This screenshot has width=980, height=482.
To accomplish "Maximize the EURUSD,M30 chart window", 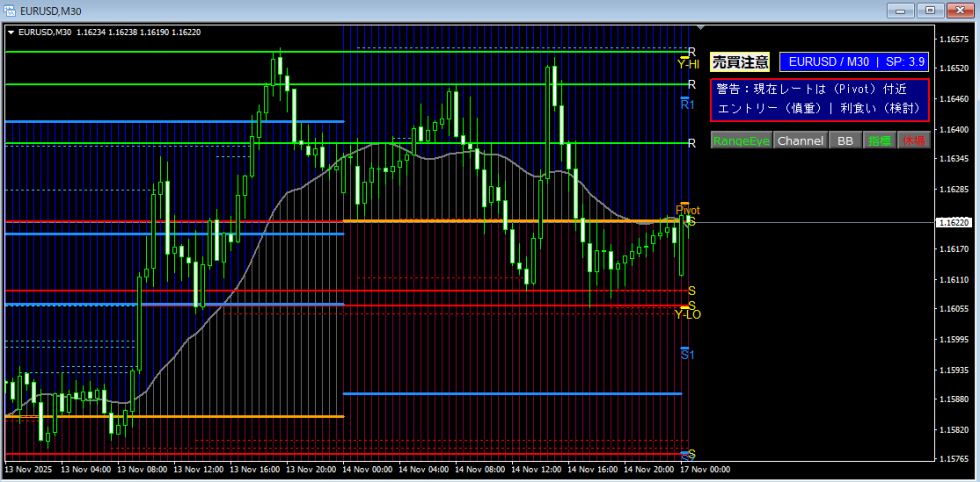I will [930, 10].
